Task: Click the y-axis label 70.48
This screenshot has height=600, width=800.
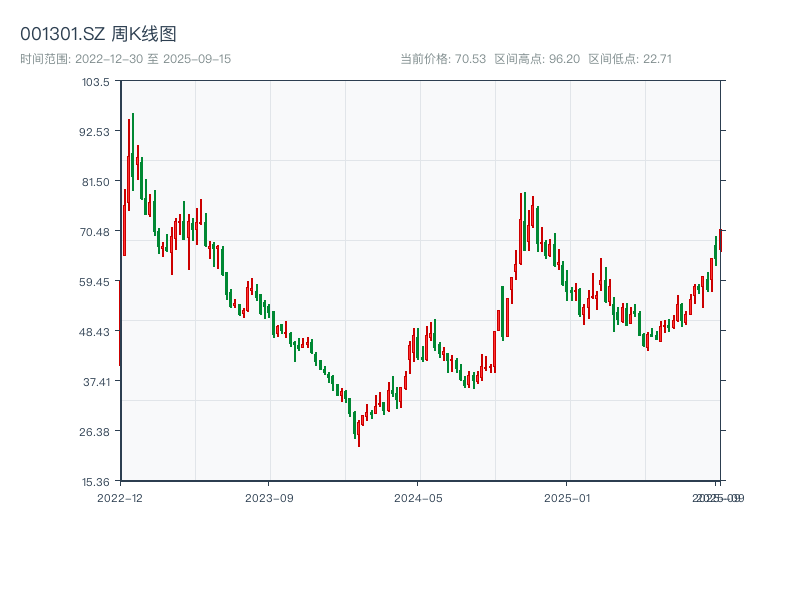Action: pos(95,232)
